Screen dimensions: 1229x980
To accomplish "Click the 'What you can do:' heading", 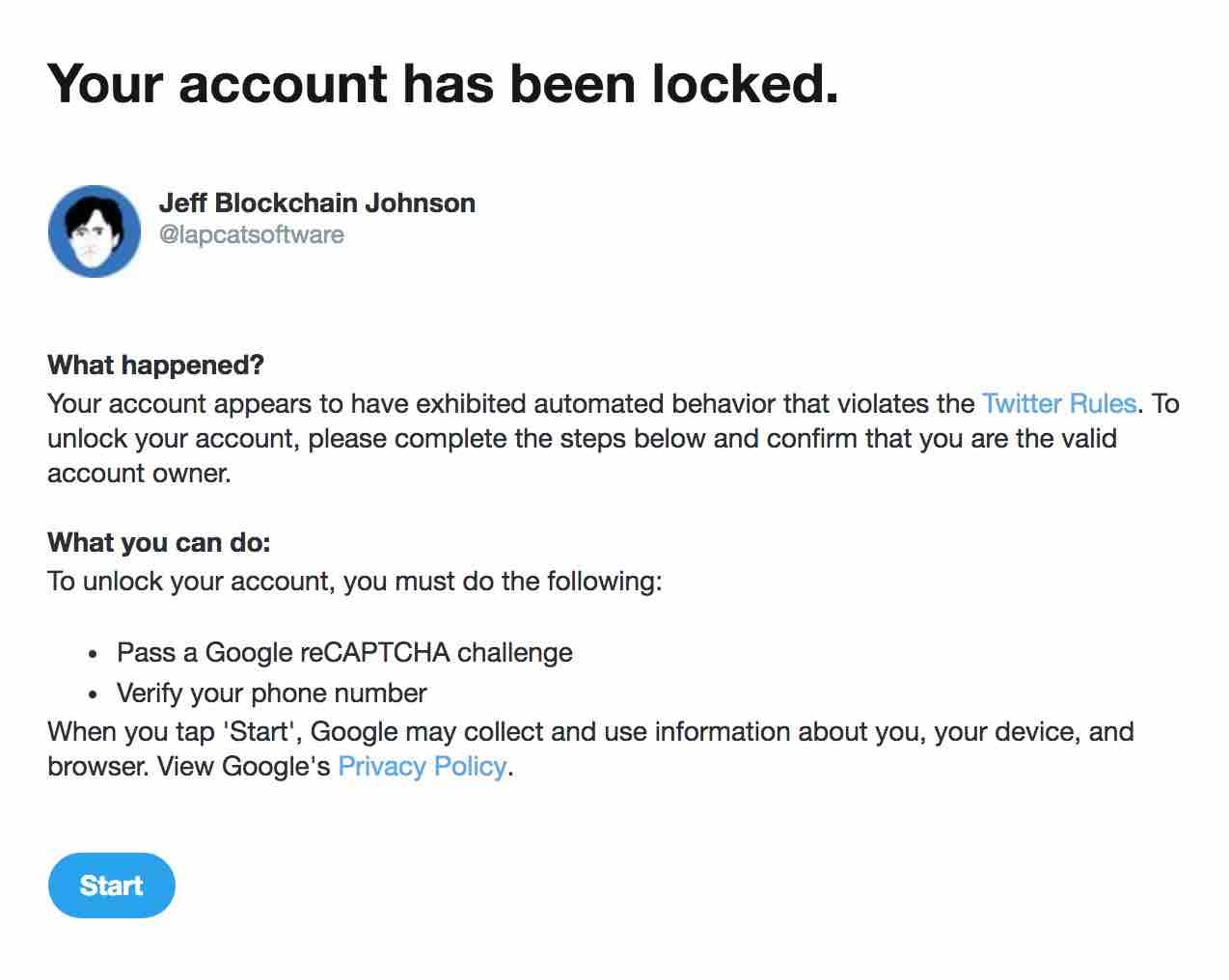I will (x=158, y=542).
